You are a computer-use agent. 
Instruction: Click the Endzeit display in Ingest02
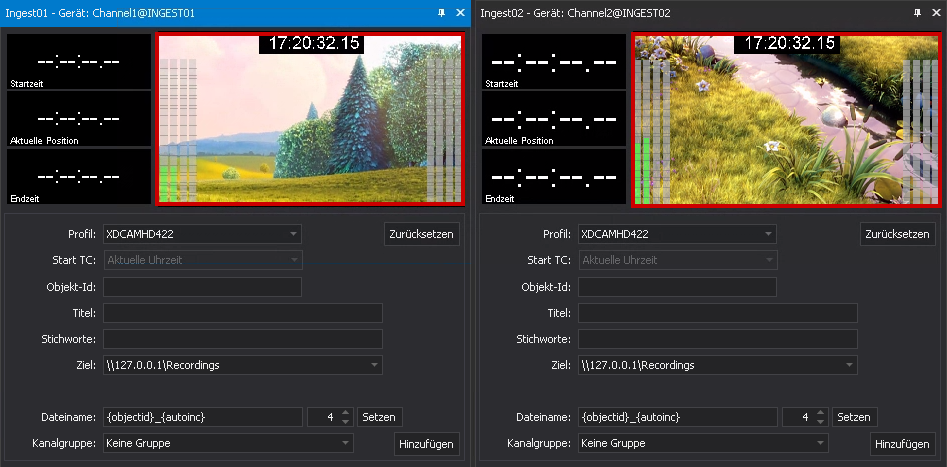[554, 176]
